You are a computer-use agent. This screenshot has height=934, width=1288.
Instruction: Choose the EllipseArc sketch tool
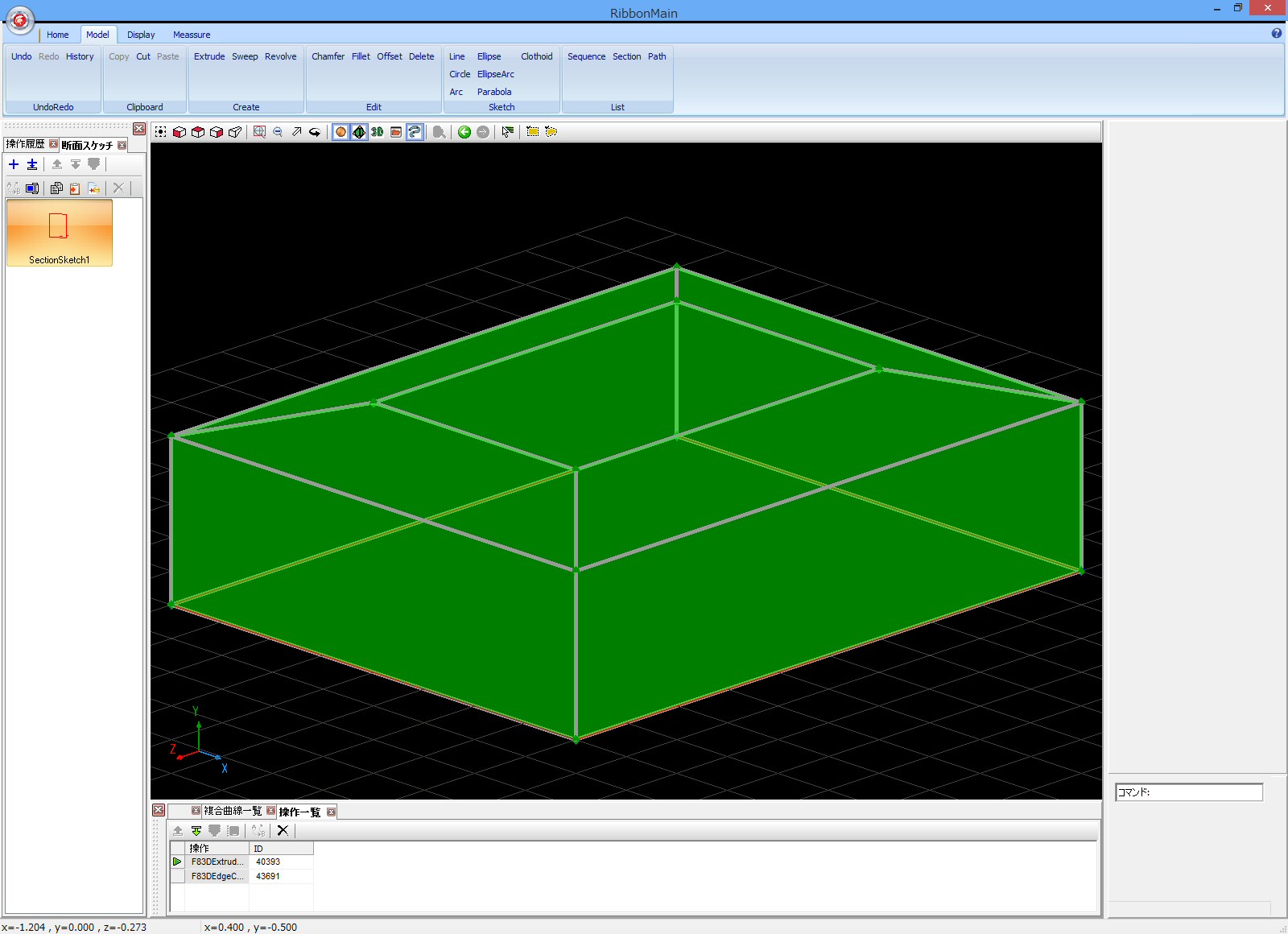point(496,74)
